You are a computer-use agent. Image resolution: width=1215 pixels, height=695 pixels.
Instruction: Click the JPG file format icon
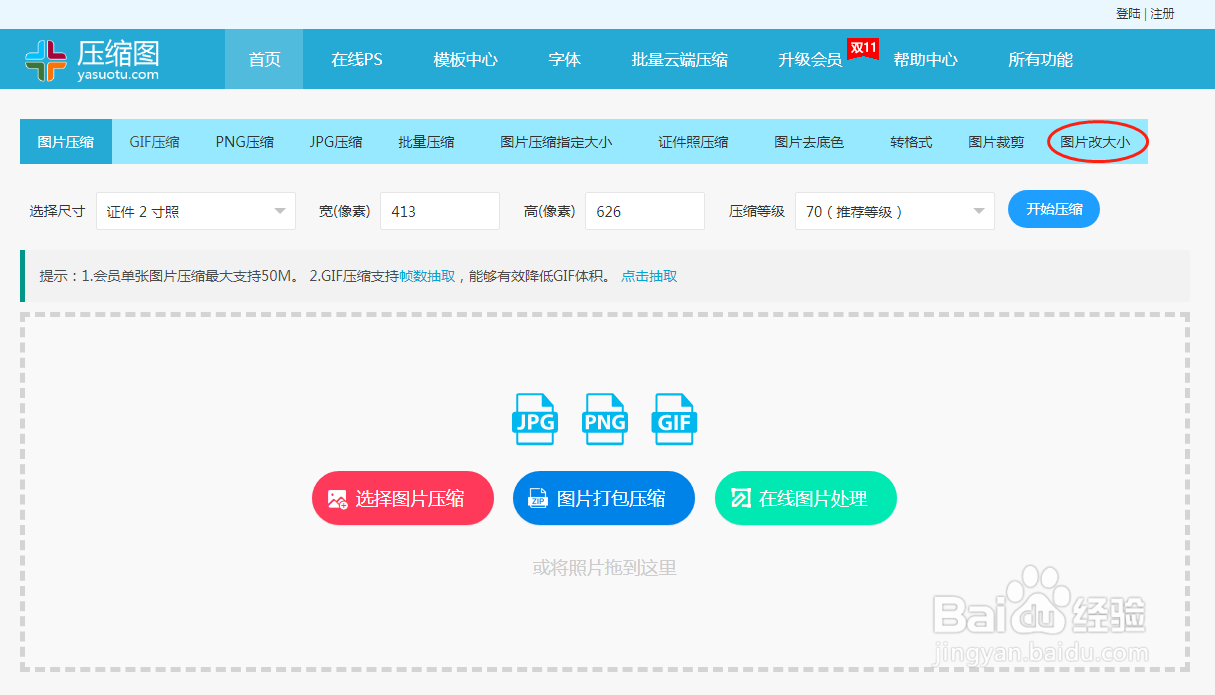pos(535,419)
